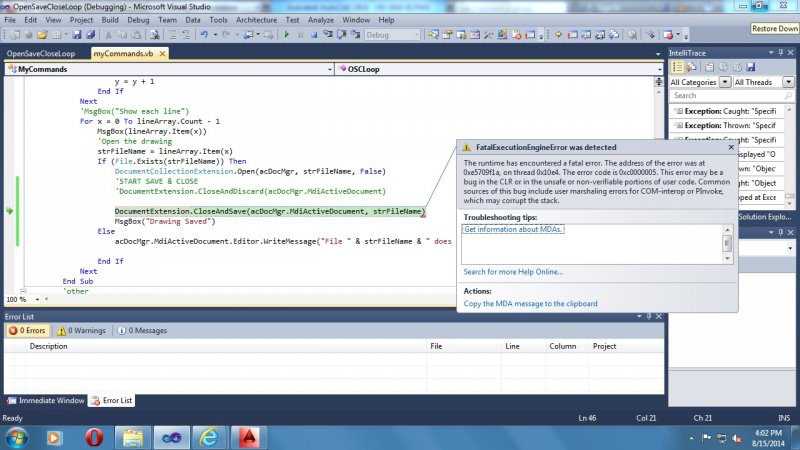Click troubleshooting tips scrollbar down arrow

[x=728, y=259]
